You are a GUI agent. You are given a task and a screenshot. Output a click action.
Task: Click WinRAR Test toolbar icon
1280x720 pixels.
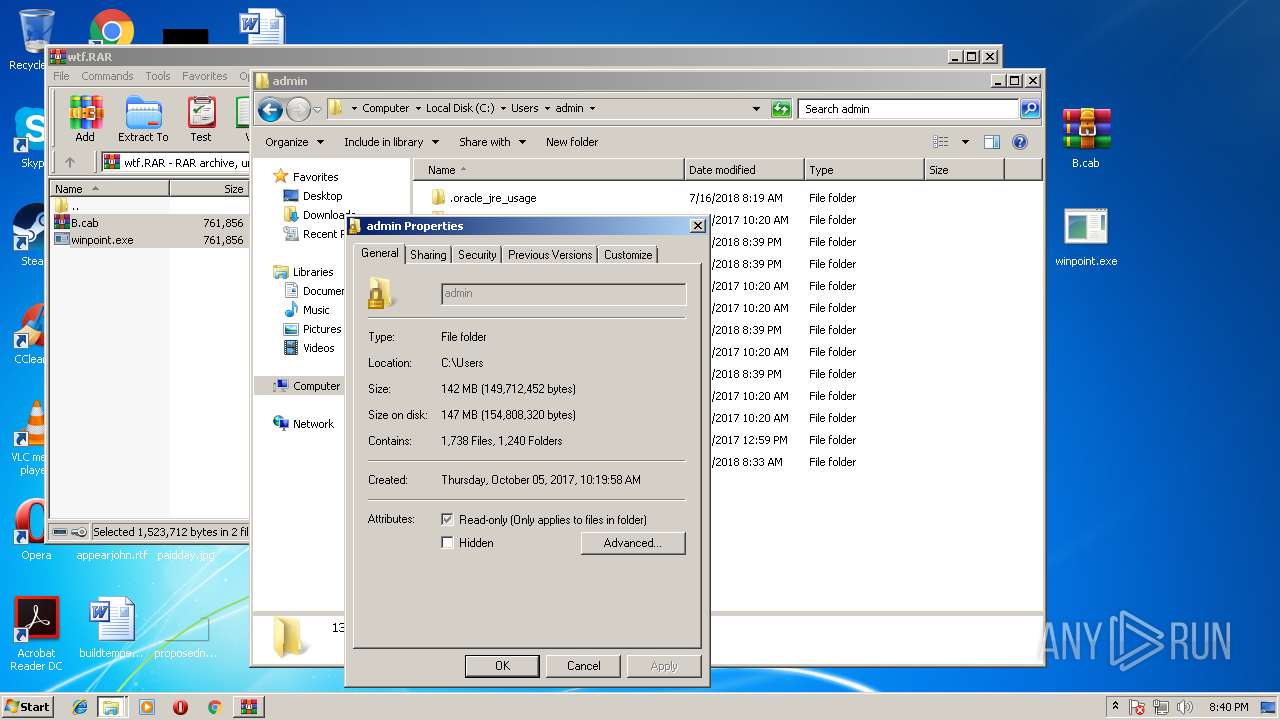201,119
